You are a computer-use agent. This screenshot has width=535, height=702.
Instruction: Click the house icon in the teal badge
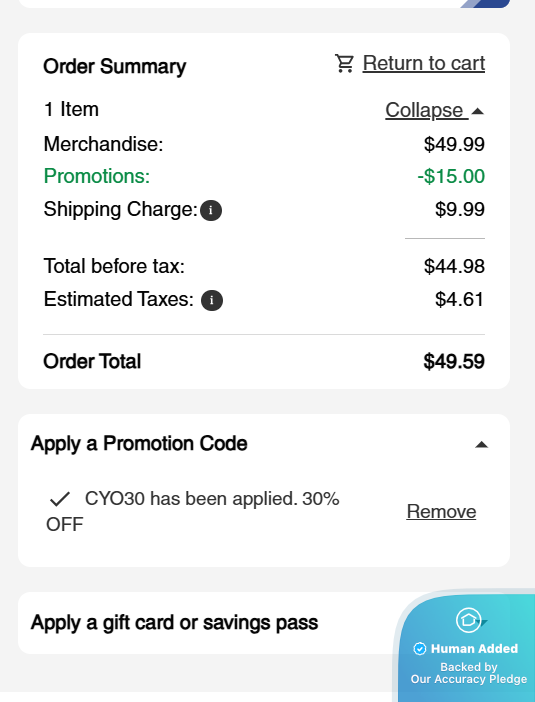pos(469,620)
